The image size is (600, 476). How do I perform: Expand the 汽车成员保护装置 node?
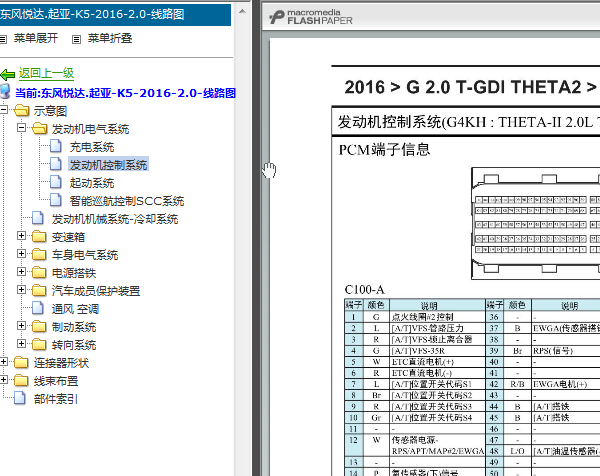(x=22, y=290)
